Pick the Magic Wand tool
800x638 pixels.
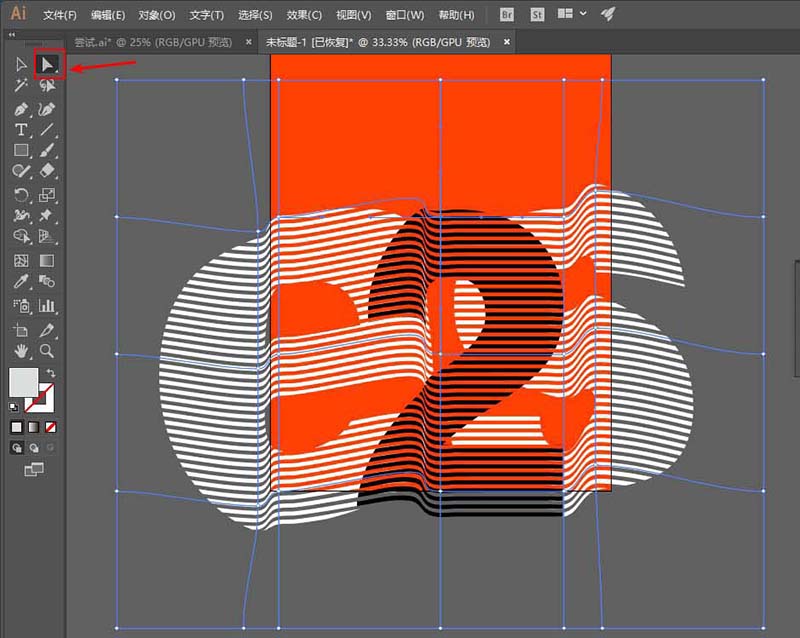pos(21,85)
